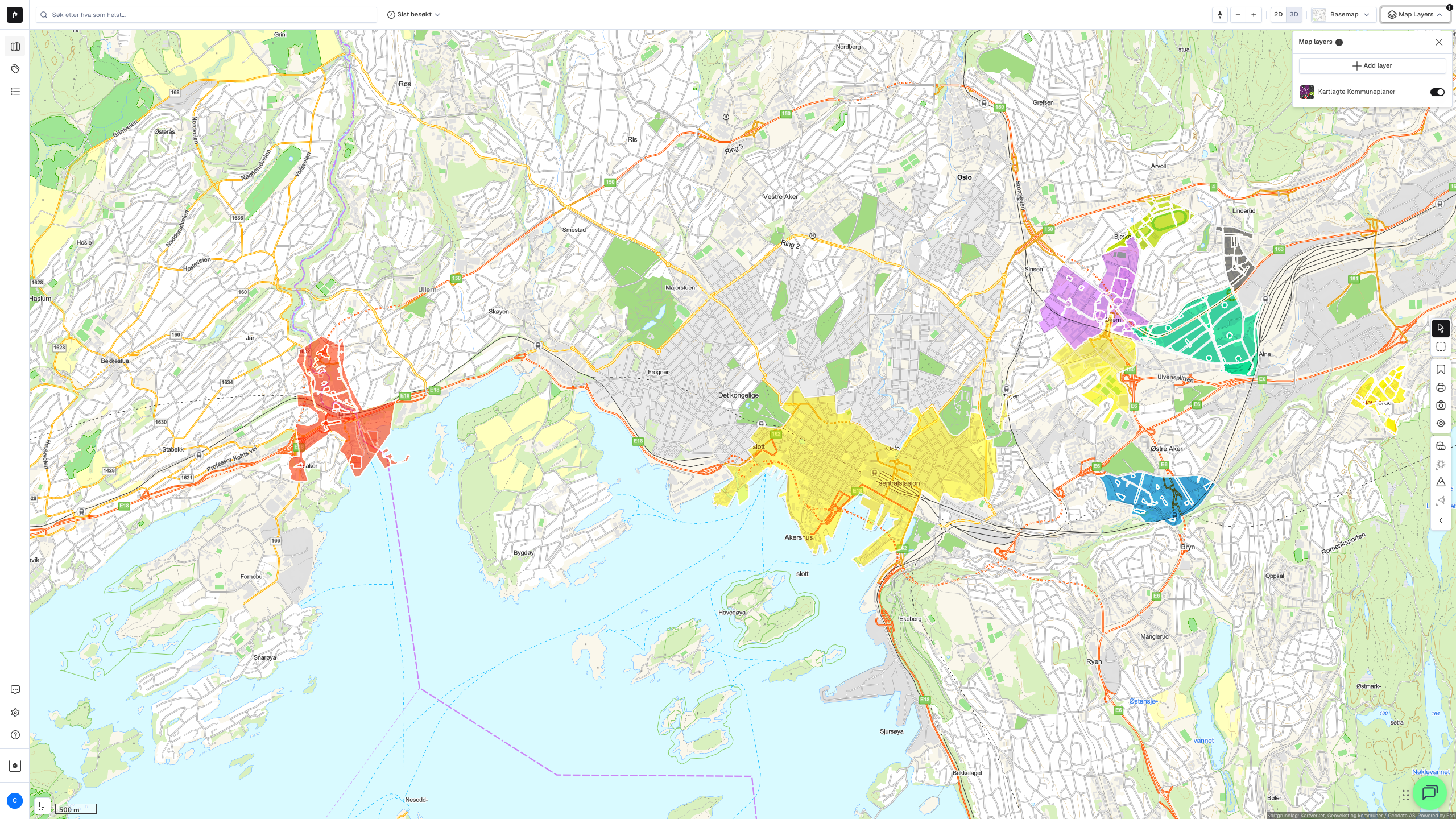Open the daylight sun tool
The height and width of the screenshot is (819, 1456).
(1441, 465)
